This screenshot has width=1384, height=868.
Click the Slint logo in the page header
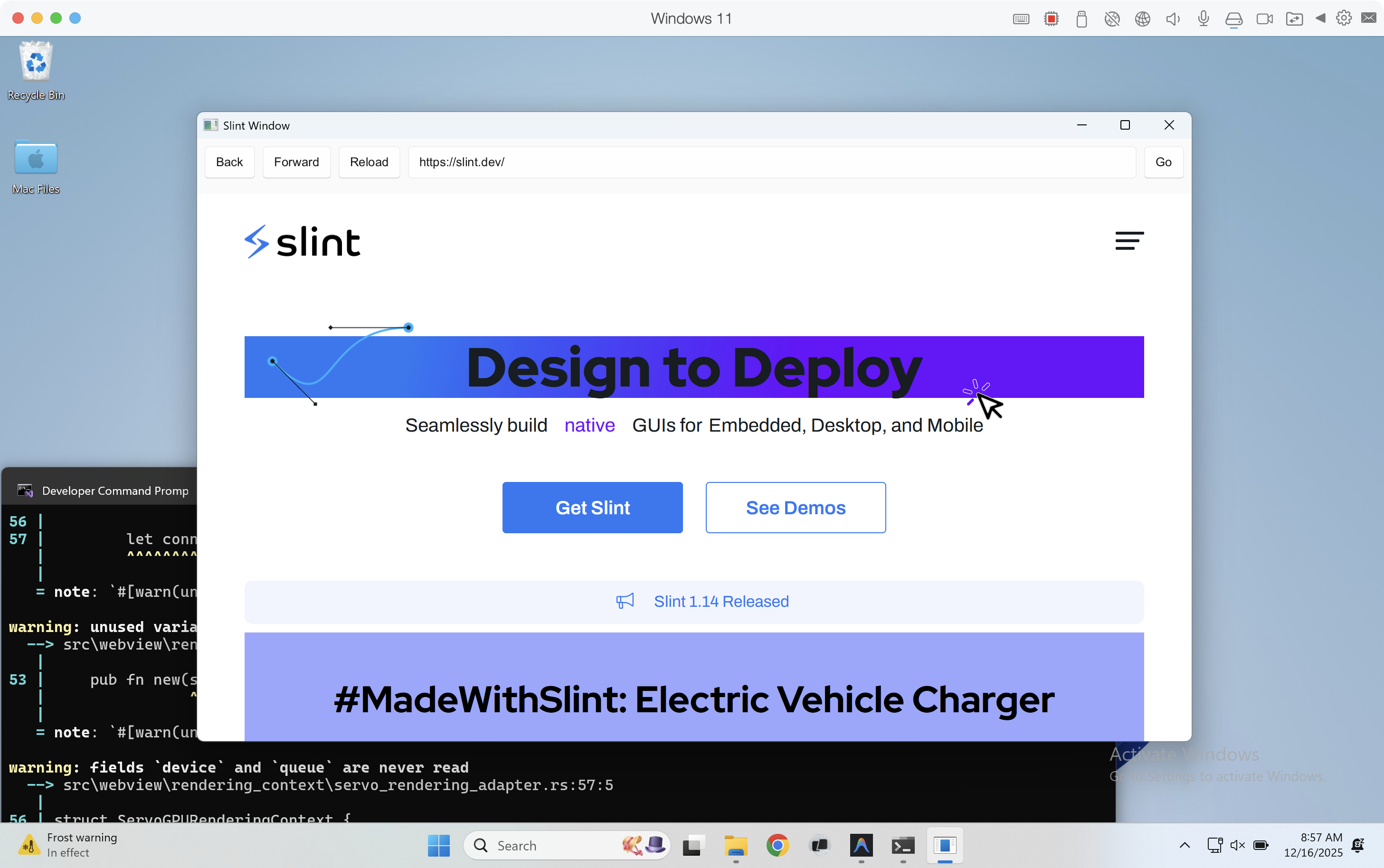302,241
